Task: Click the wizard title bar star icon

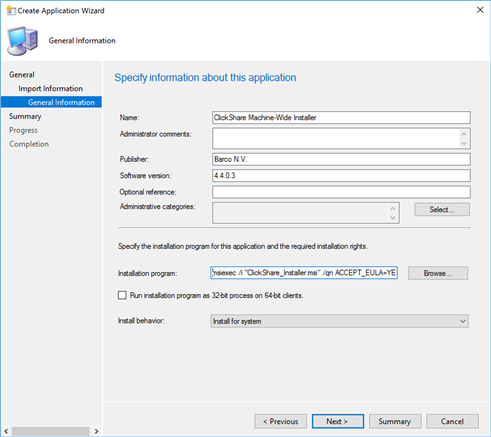Action: tap(11, 10)
